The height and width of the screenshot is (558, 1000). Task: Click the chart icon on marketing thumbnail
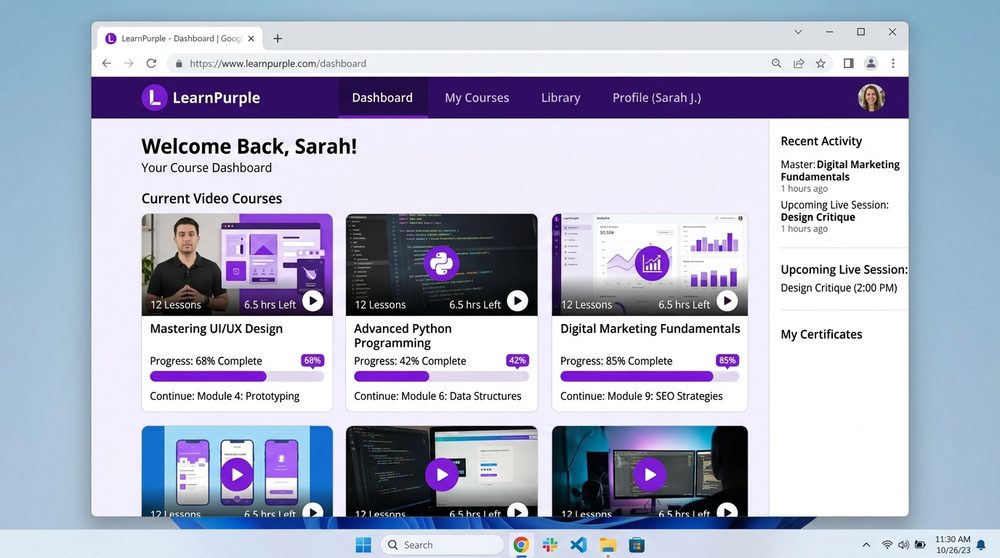click(x=652, y=263)
